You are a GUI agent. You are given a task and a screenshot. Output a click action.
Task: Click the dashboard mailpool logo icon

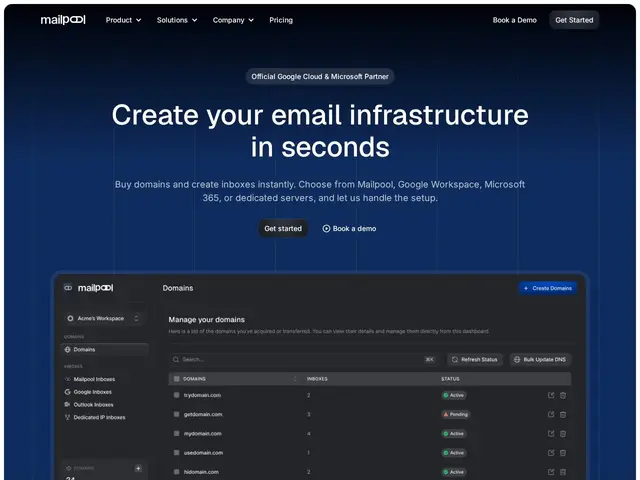click(x=68, y=288)
